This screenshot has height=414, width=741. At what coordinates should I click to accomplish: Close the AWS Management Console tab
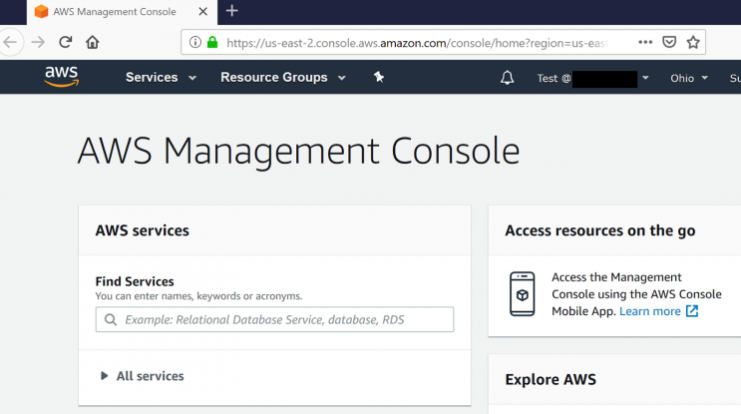pos(203,11)
